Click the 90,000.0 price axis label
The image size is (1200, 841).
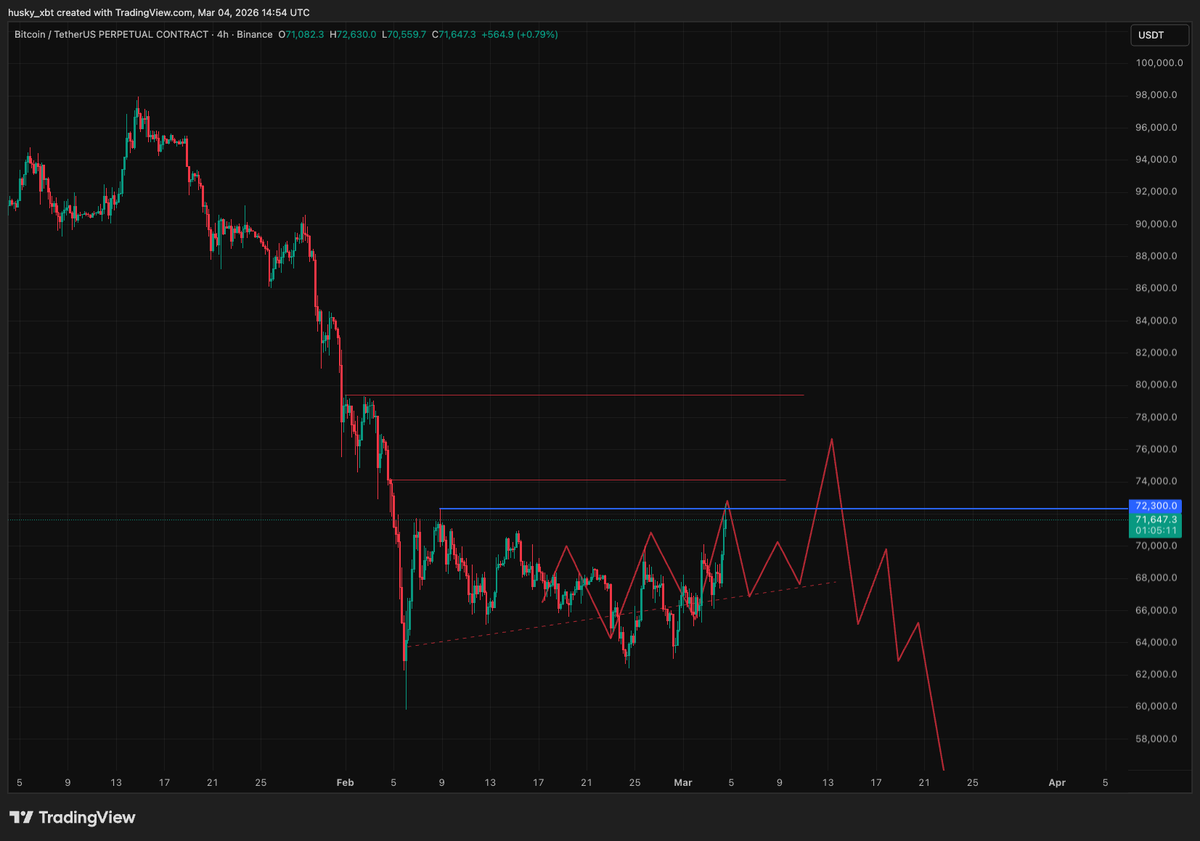pos(1158,224)
